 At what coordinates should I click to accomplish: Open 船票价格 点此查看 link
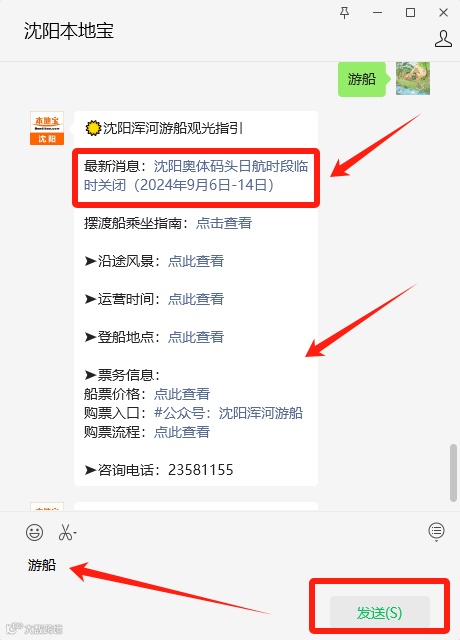(x=182, y=394)
